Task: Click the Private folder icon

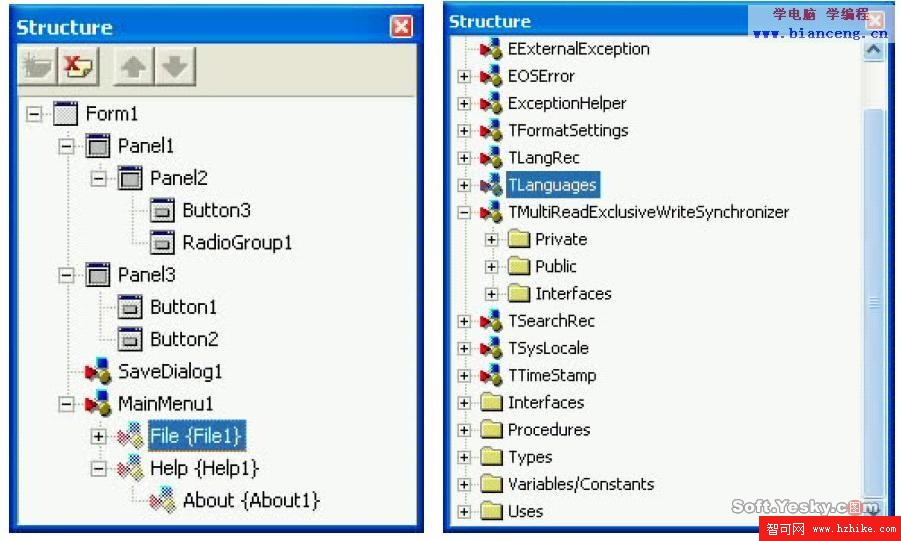Action: [519, 239]
